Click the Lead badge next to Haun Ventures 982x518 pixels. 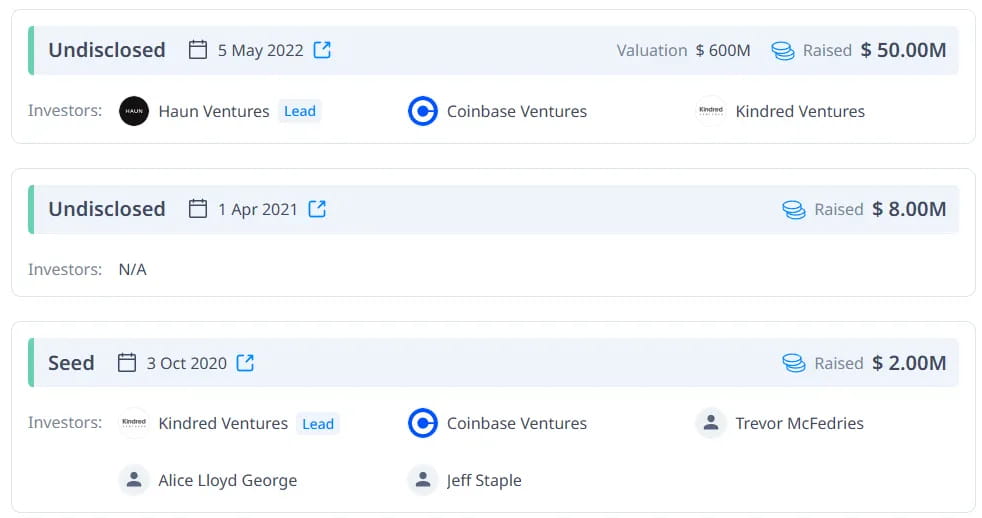tap(299, 111)
